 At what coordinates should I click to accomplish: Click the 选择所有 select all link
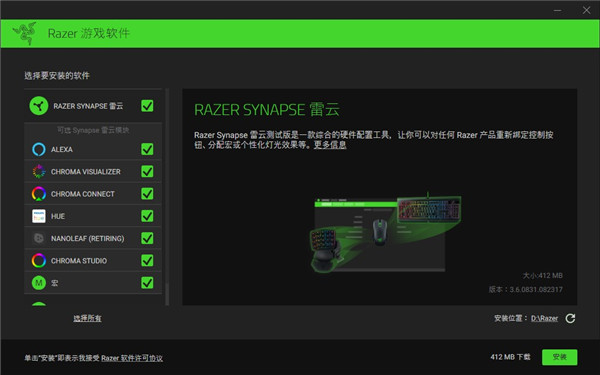pos(88,318)
